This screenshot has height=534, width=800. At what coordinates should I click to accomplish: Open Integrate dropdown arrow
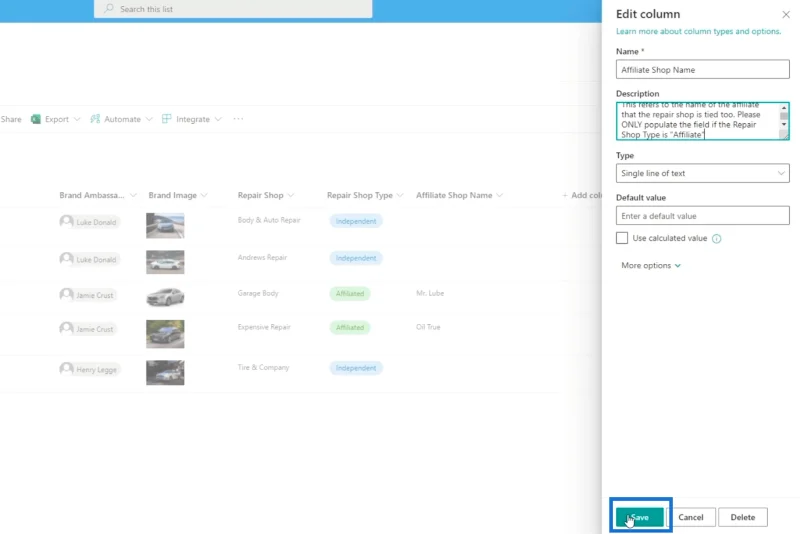(218, 119)
